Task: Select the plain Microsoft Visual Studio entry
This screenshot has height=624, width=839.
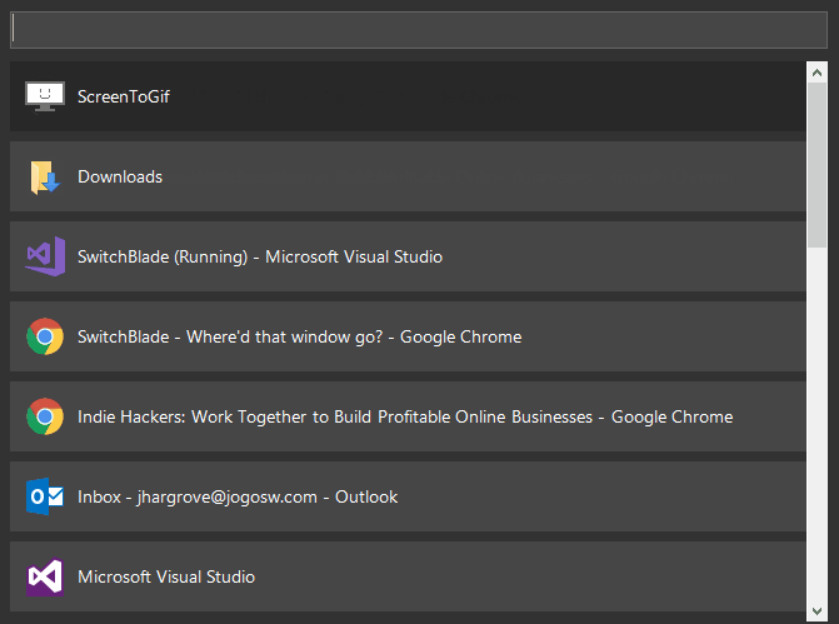Action: pyautogui.click(x=166, y=577)
